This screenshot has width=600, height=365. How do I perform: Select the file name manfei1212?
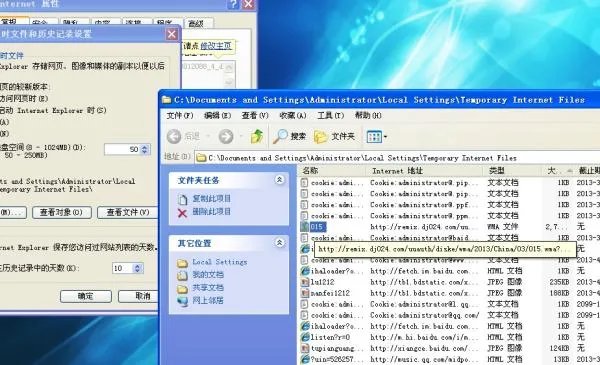coord(330,293)
